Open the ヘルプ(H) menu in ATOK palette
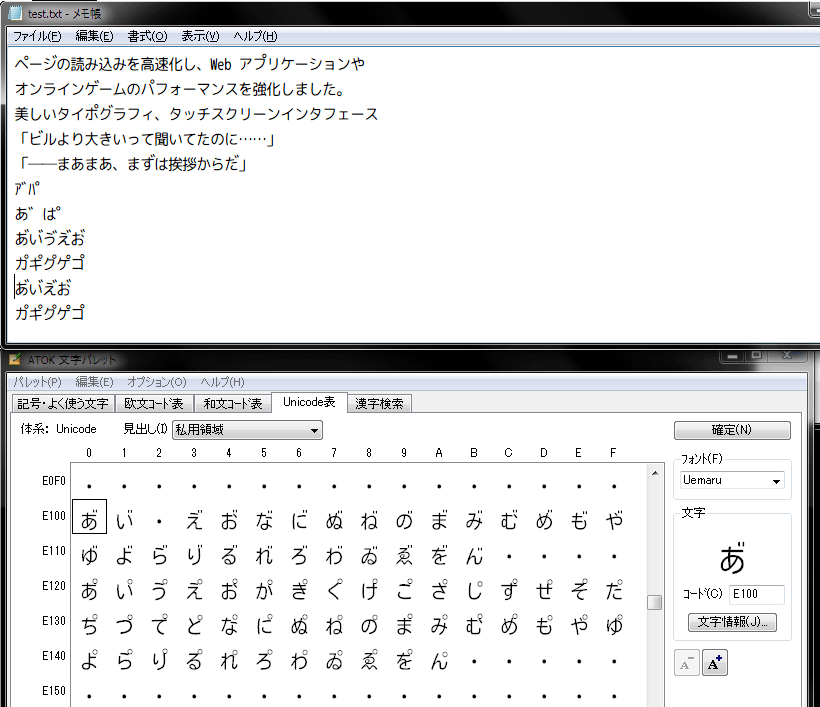 (222, 382)
